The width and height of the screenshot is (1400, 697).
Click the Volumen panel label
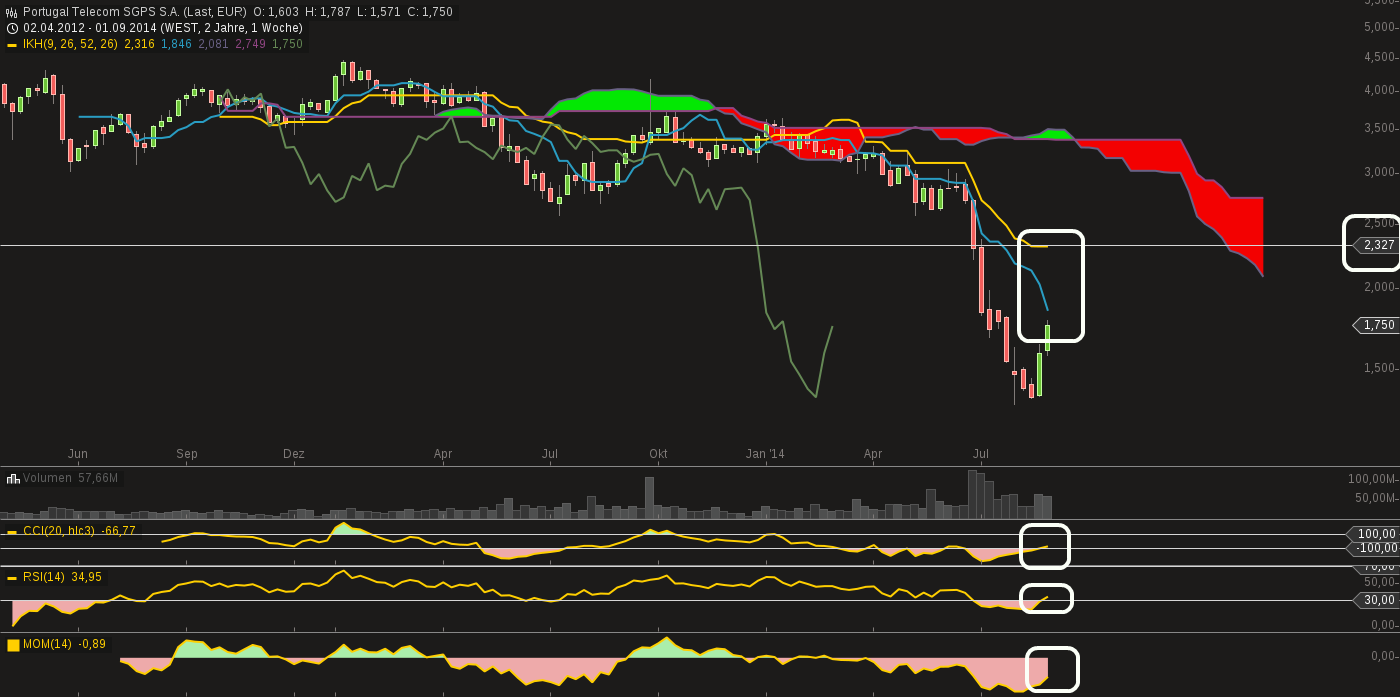(x=47, y=479)
